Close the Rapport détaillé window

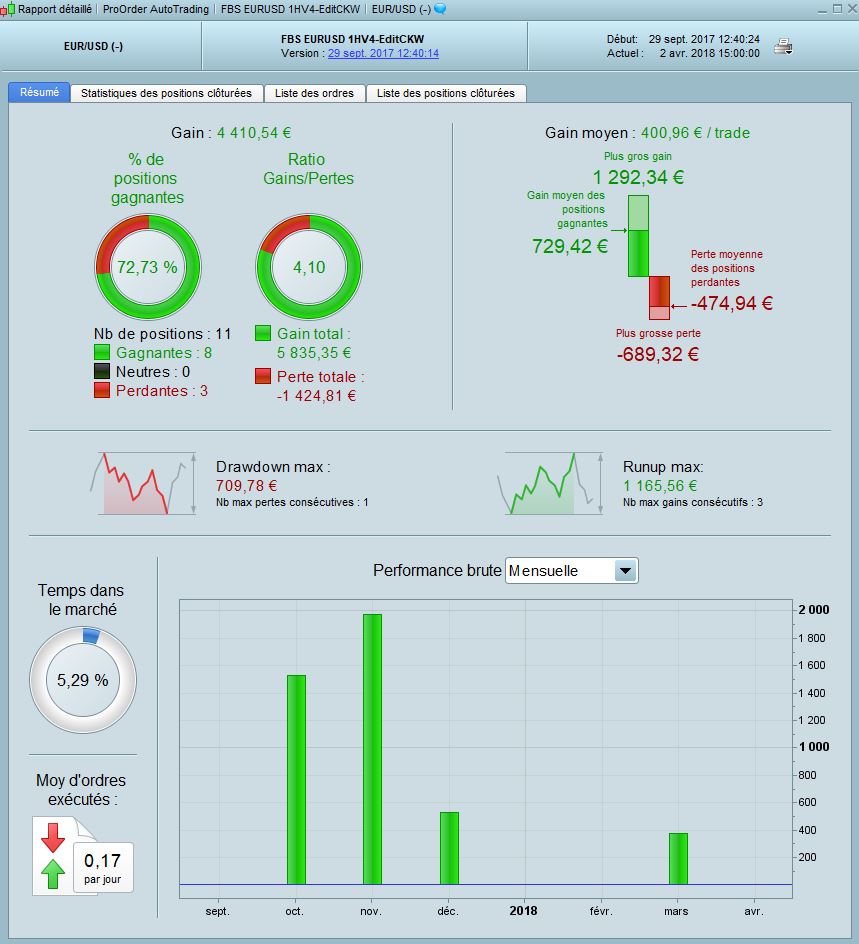(x=851, y=9)
